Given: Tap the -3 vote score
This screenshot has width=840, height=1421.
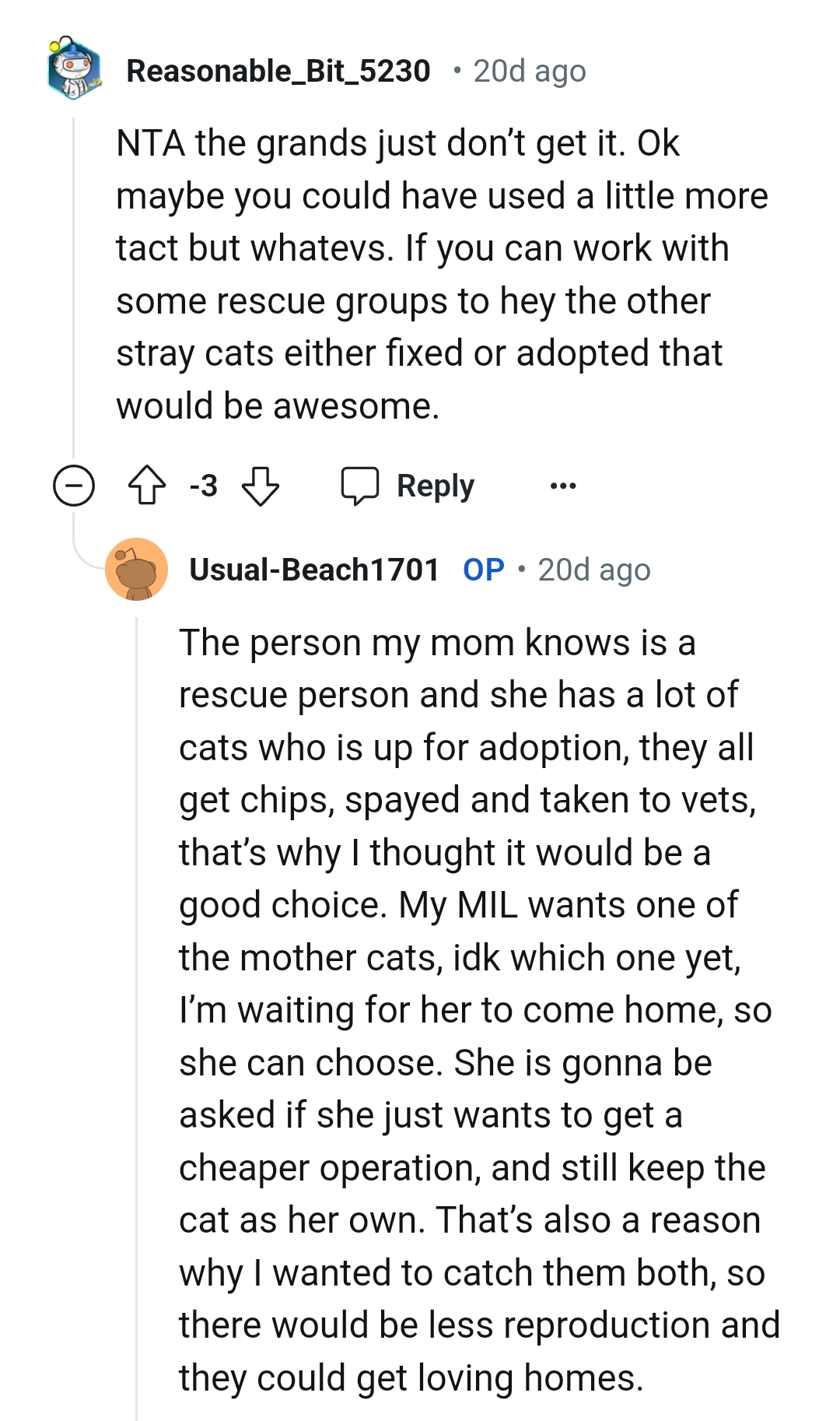Looking at the screenshot, I should pyautogui.click(x=203, y=486).
